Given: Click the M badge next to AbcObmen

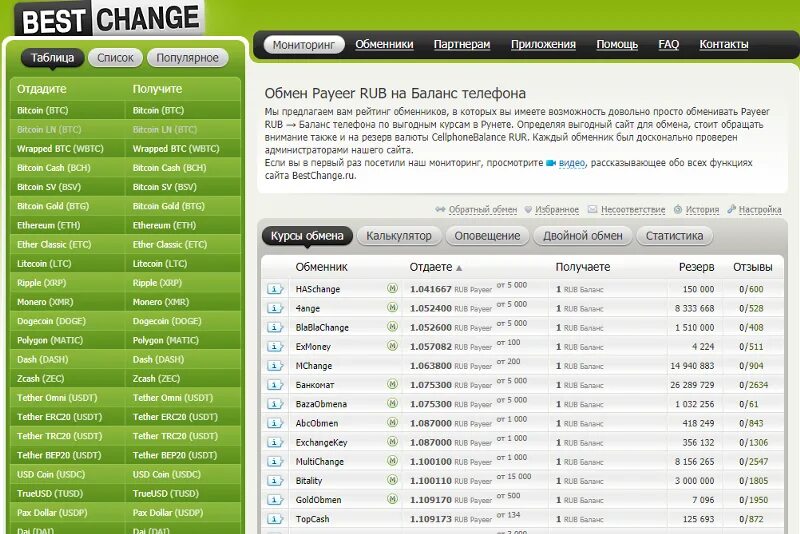Looking at the screenshot, I should pos(392,422).
